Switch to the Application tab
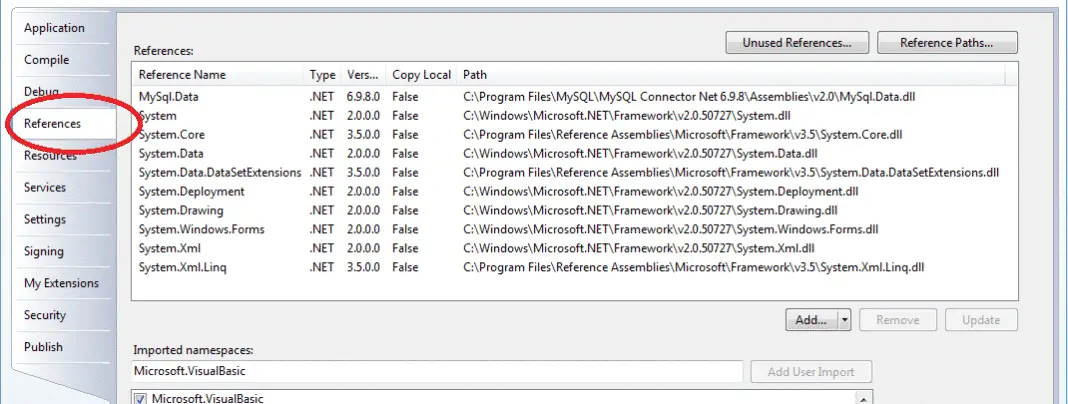 54,28
